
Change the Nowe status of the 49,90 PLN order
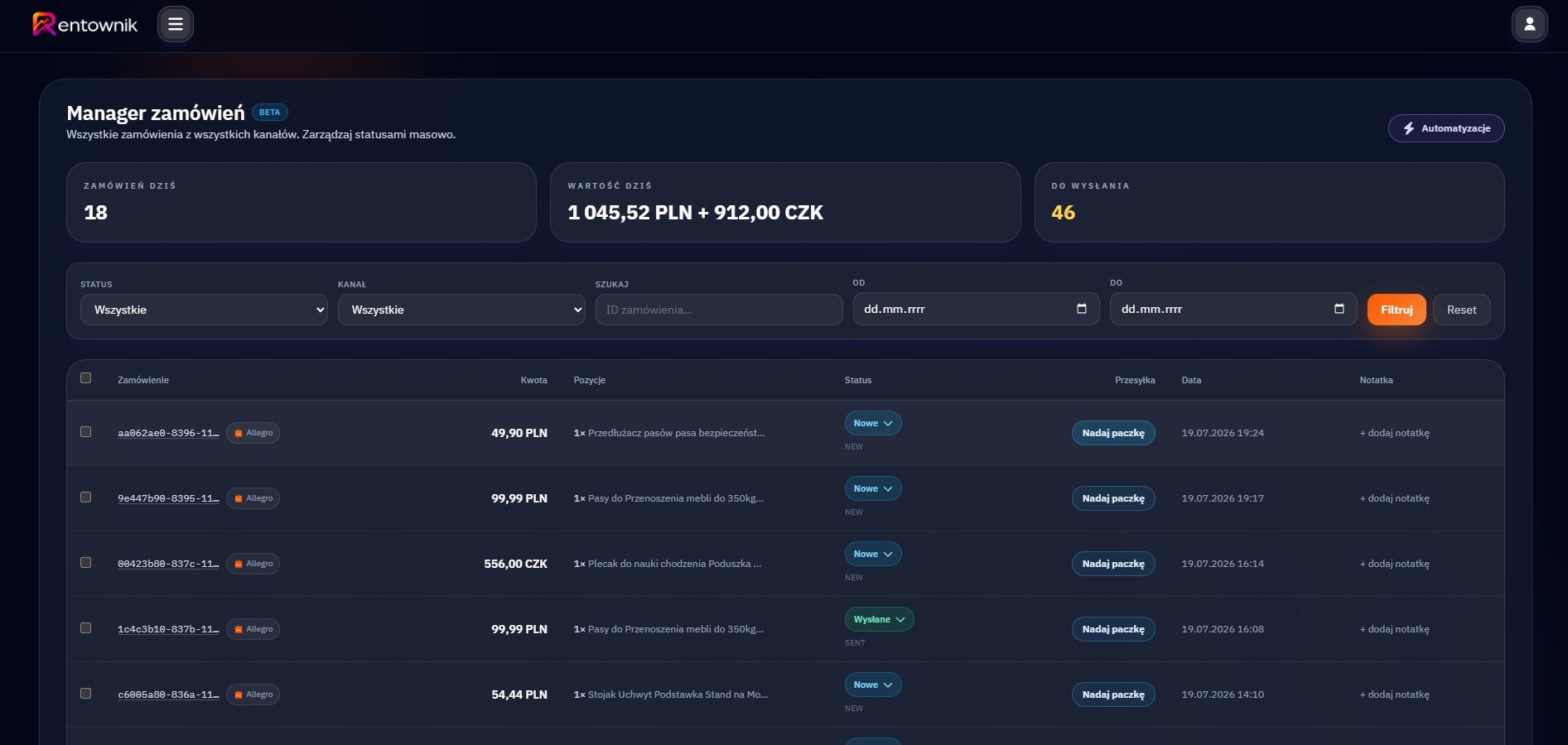(x=873, y=423)
